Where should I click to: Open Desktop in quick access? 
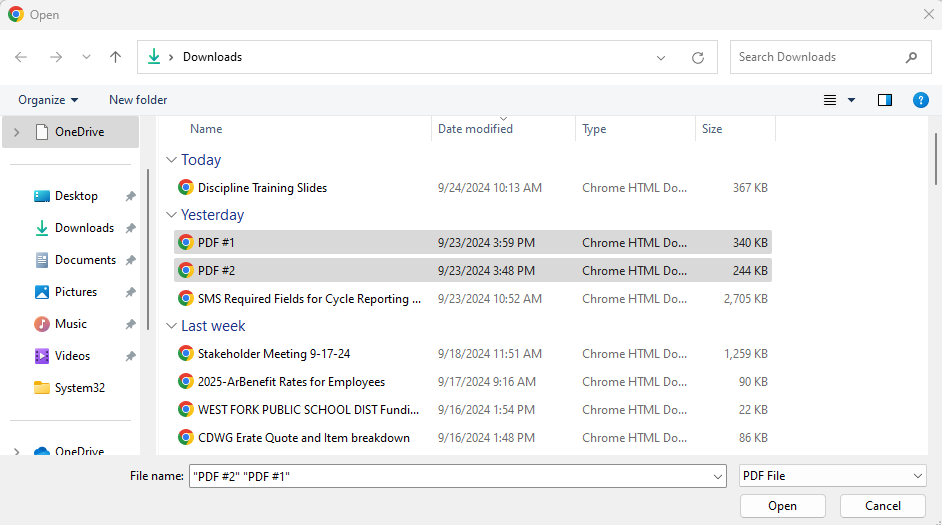(x=76, y=196)
